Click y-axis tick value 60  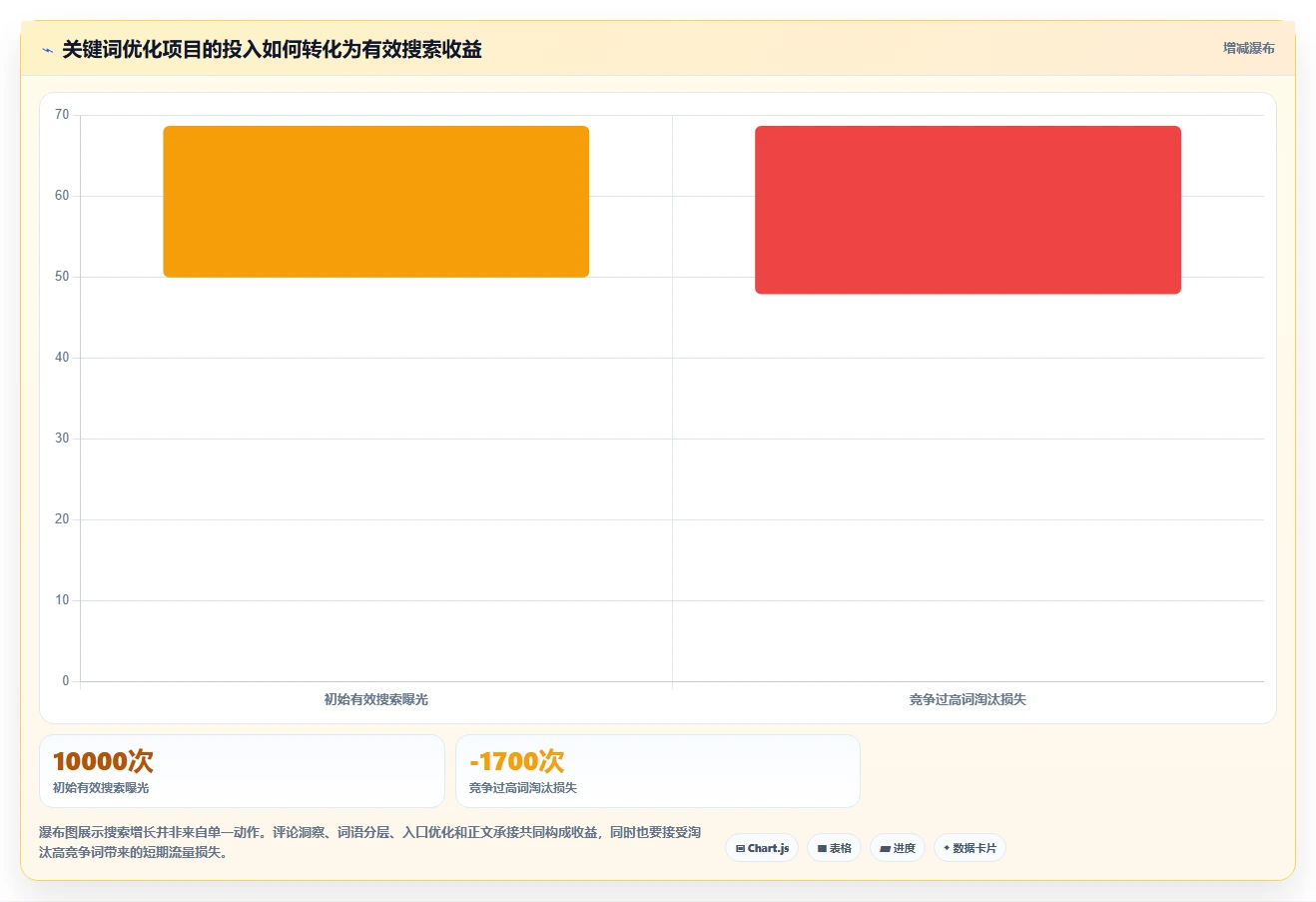62,196
